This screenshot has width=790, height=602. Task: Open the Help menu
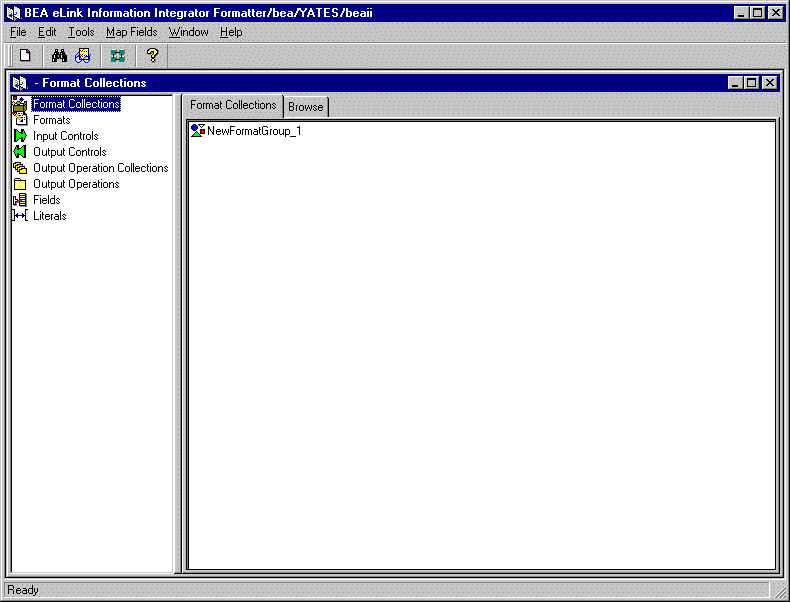pyautogui.click(x=231, y=32)
